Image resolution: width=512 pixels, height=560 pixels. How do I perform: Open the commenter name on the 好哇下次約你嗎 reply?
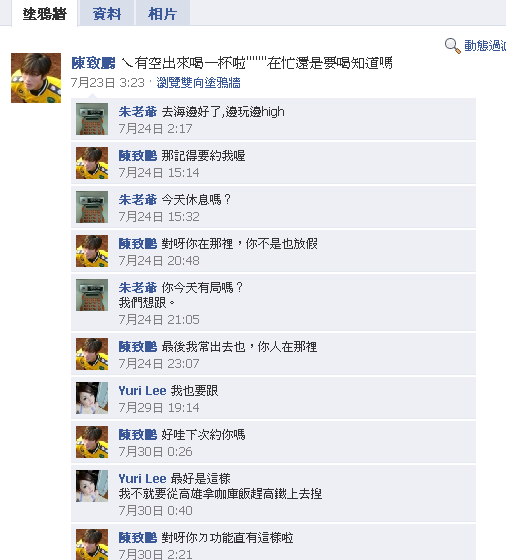[137, 435]
